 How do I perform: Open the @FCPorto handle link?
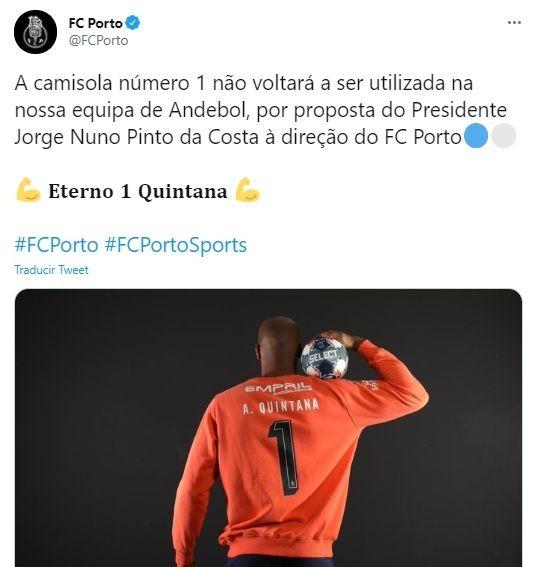coord(98,40)
